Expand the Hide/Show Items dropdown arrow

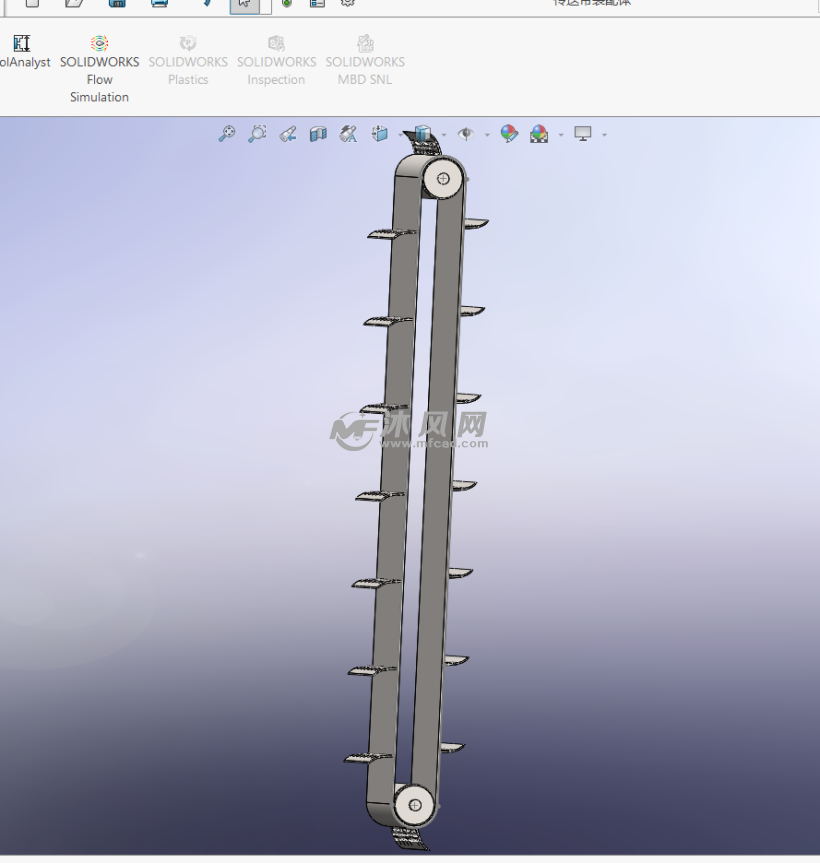487,135
